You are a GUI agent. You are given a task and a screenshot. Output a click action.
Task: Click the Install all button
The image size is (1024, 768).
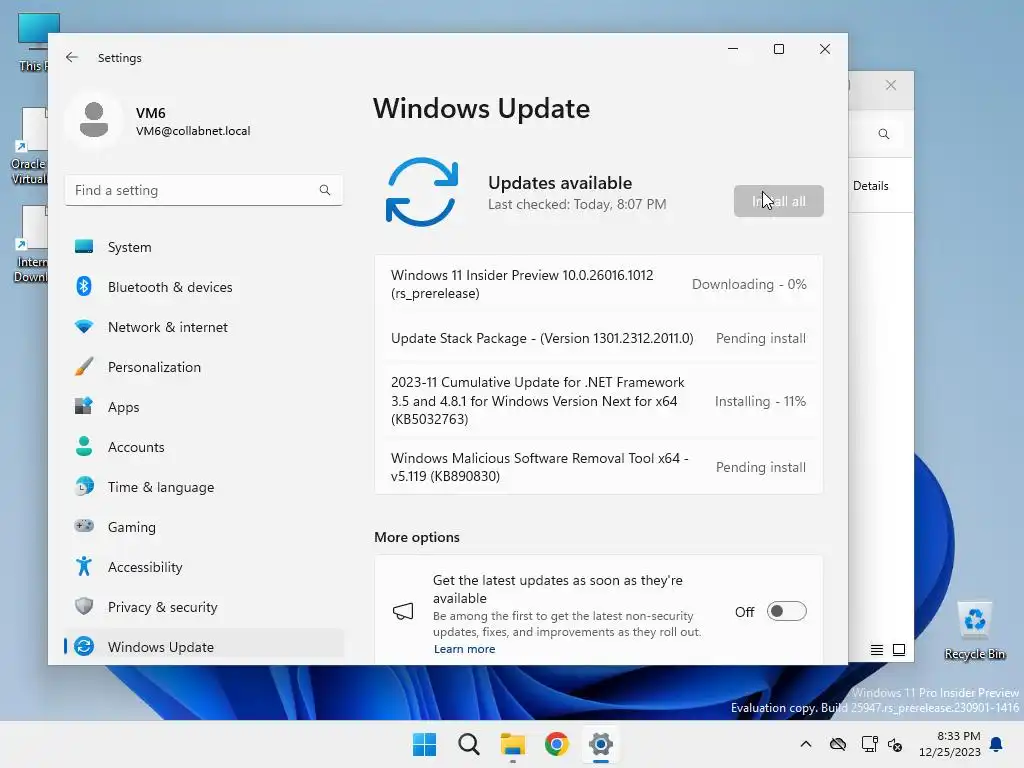[778, 201]
